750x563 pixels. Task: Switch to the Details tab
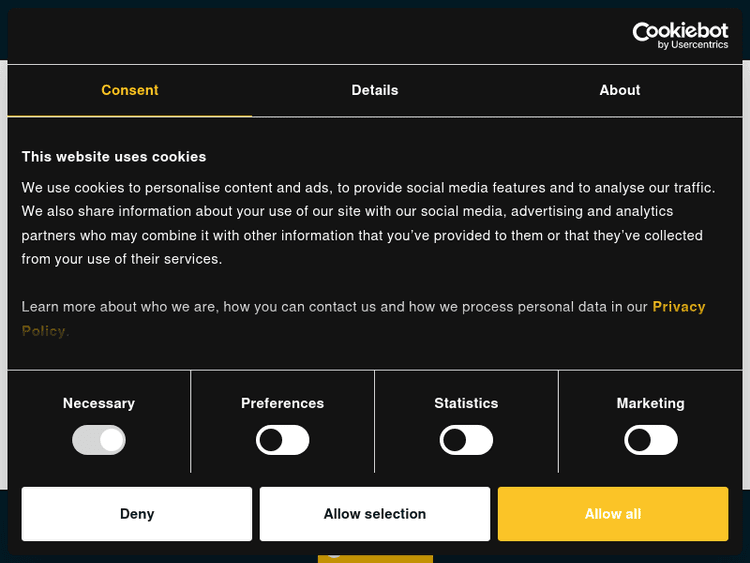point(375,90)
